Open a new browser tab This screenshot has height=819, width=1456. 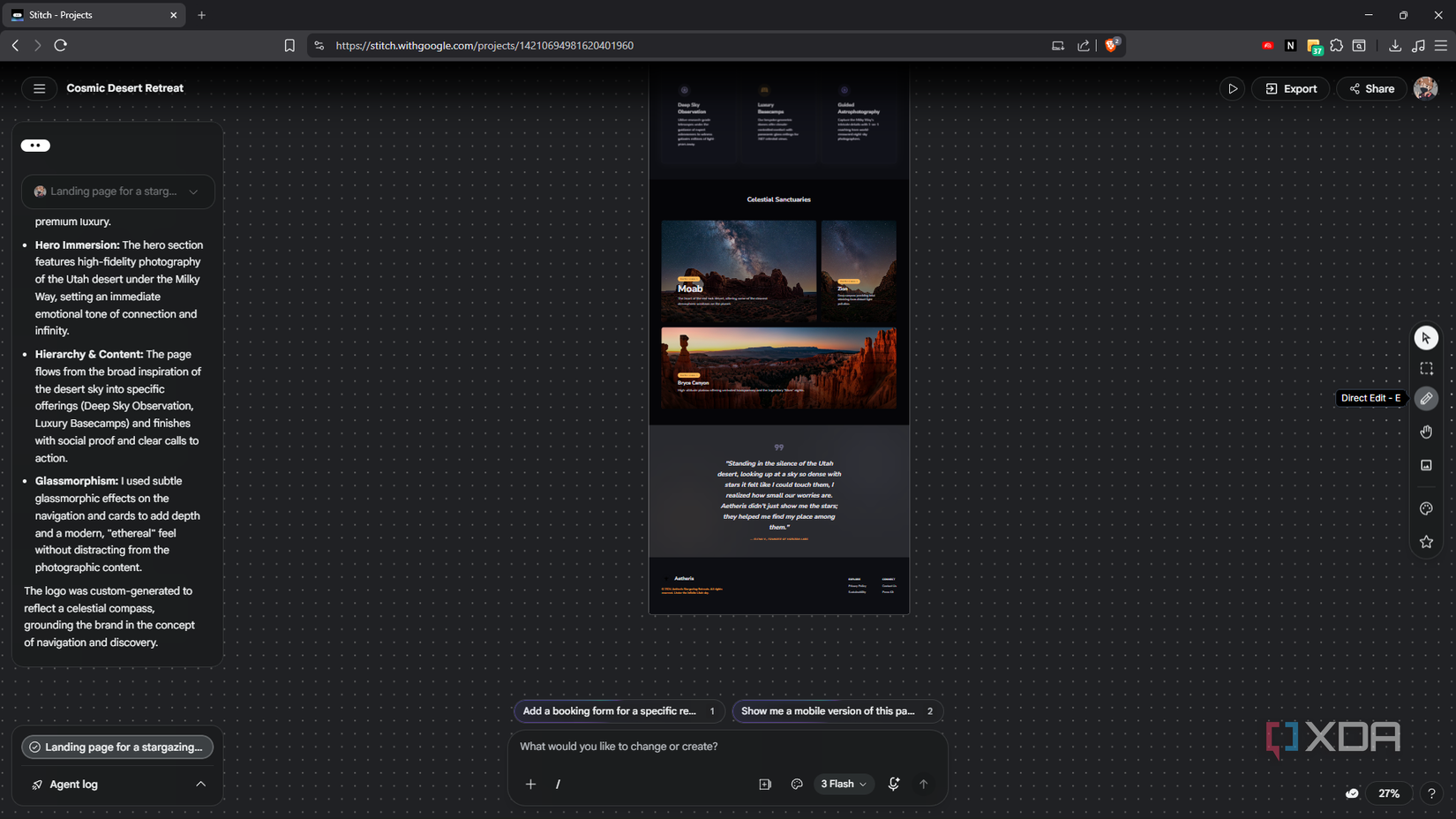201,15
